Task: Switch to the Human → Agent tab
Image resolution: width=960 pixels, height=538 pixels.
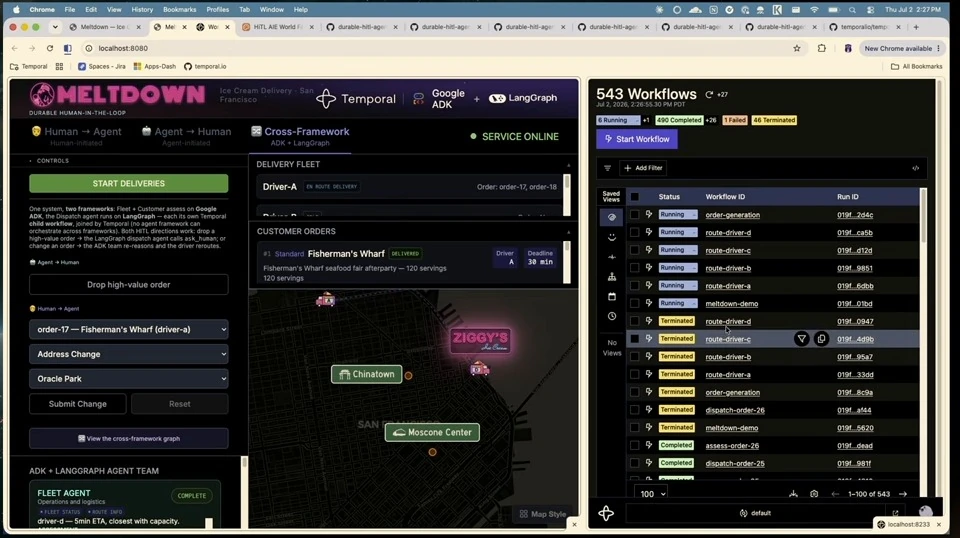Action: click(x=77, y=136)
